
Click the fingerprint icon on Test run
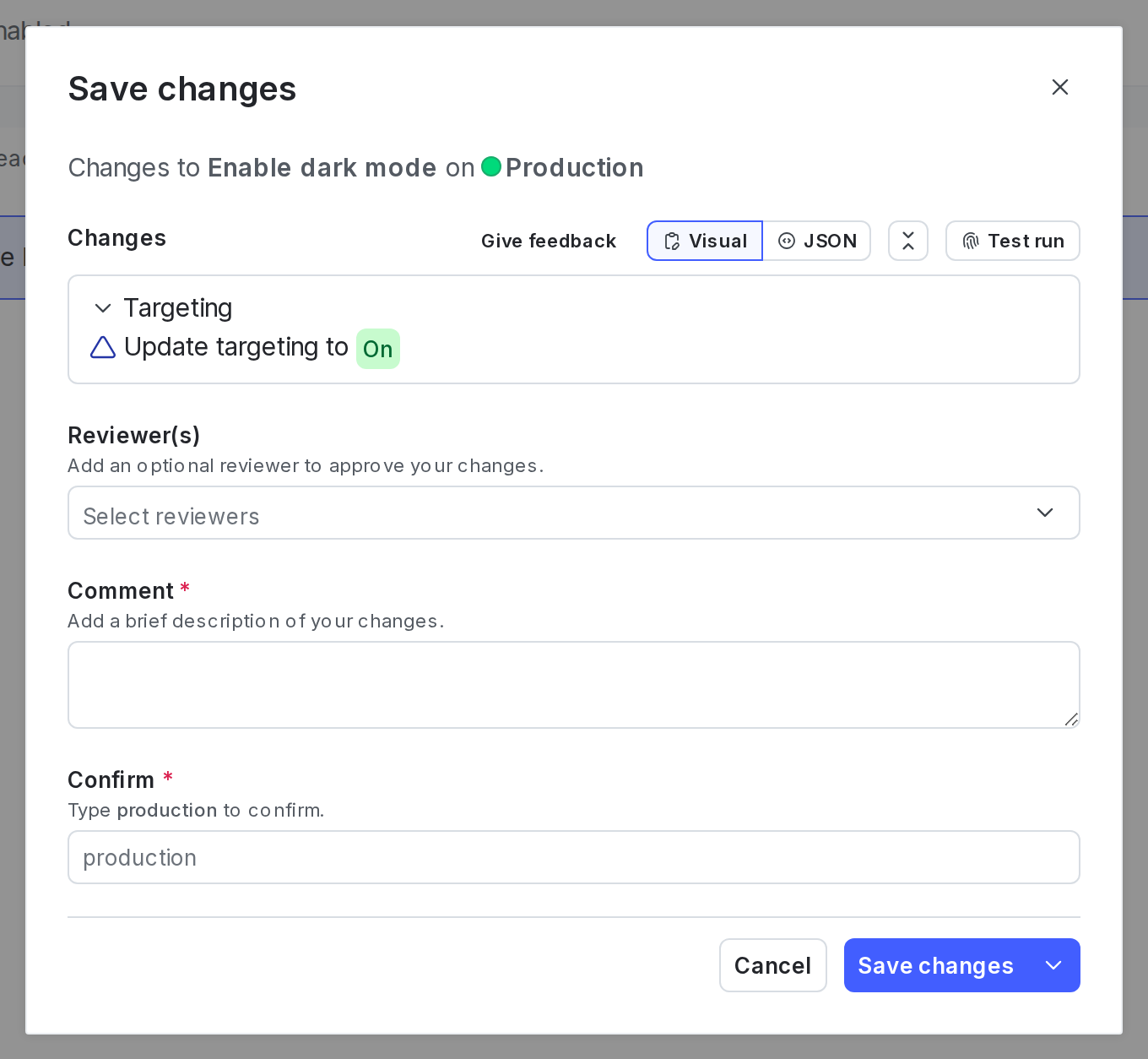(x=970, y=241)
